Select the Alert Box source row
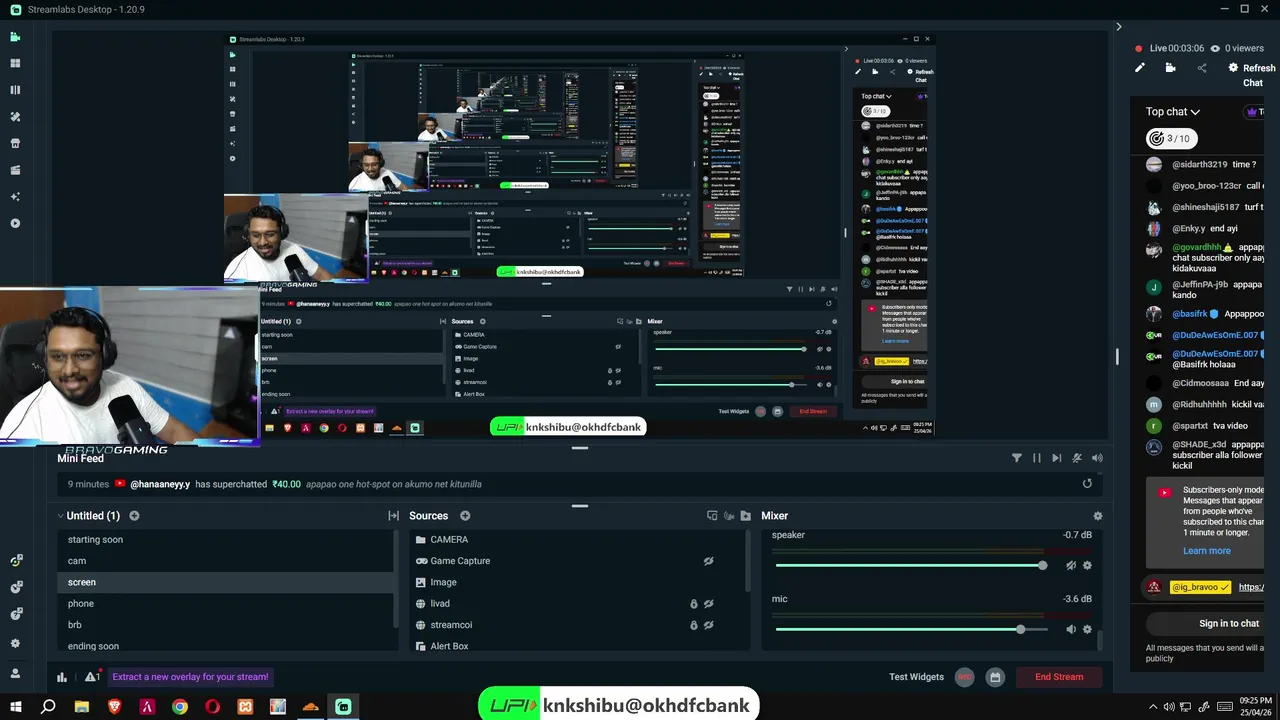The width and height of the screenshot is (1280, 720). coord(579,646)
